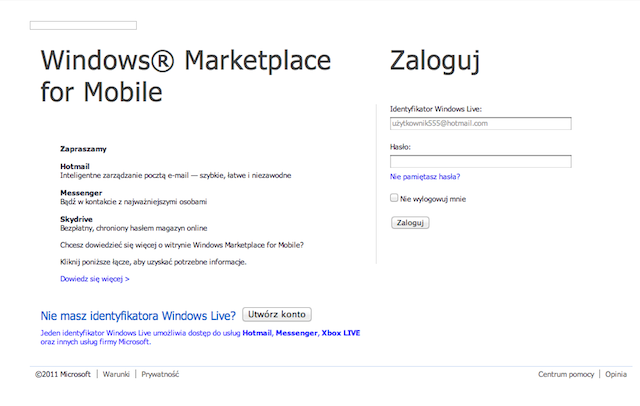640x406 pixels.
Task: Open blue bold Hotmail link in bottom sentence
Action: [x=257, y=333]
